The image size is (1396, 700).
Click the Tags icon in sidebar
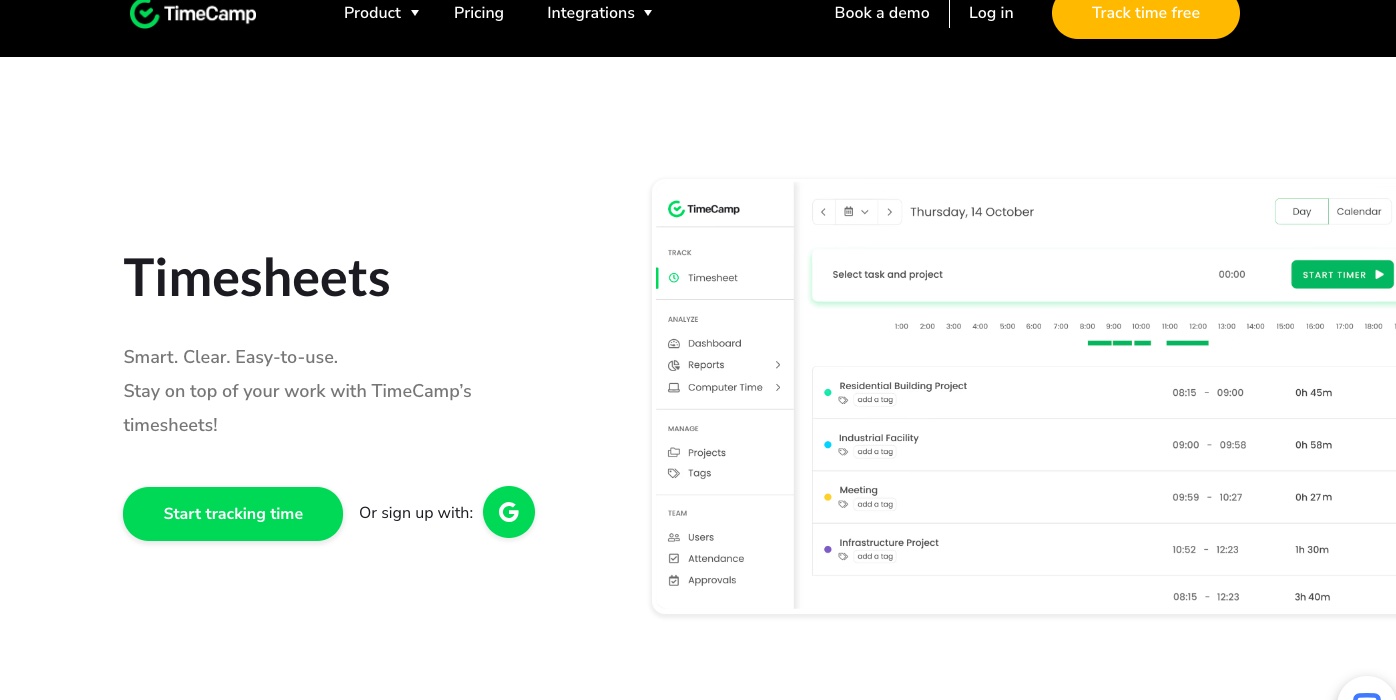[674, 473]
